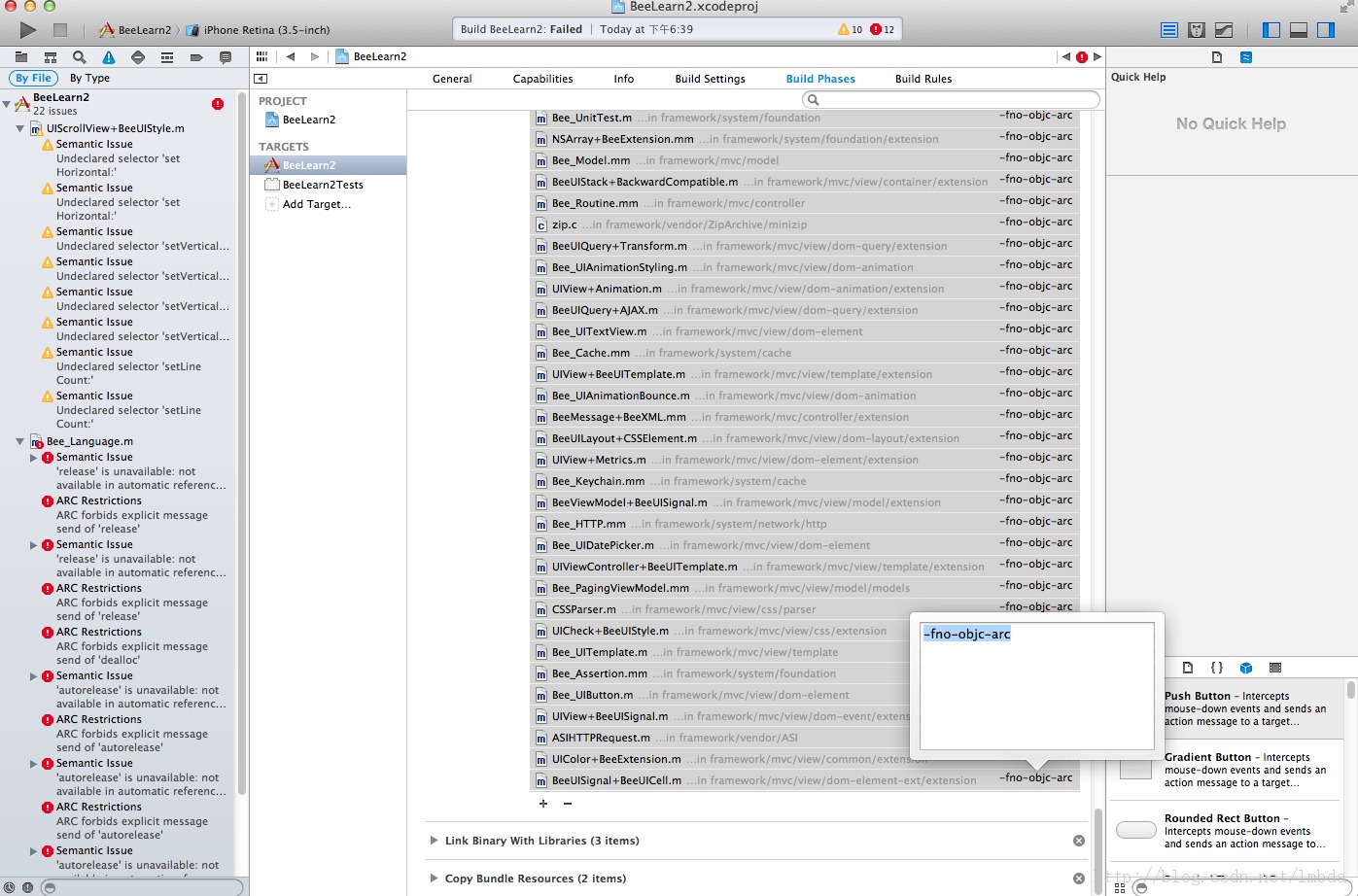The height and width of the screenshot is (896, 1358).
Task: Open the iPhone Retina destination selector
Action: [258, 30]
